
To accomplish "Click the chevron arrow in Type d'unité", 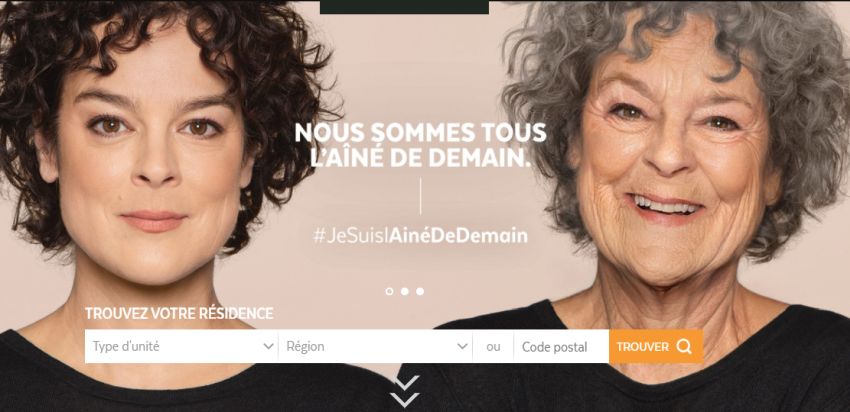I will (268, 346).
